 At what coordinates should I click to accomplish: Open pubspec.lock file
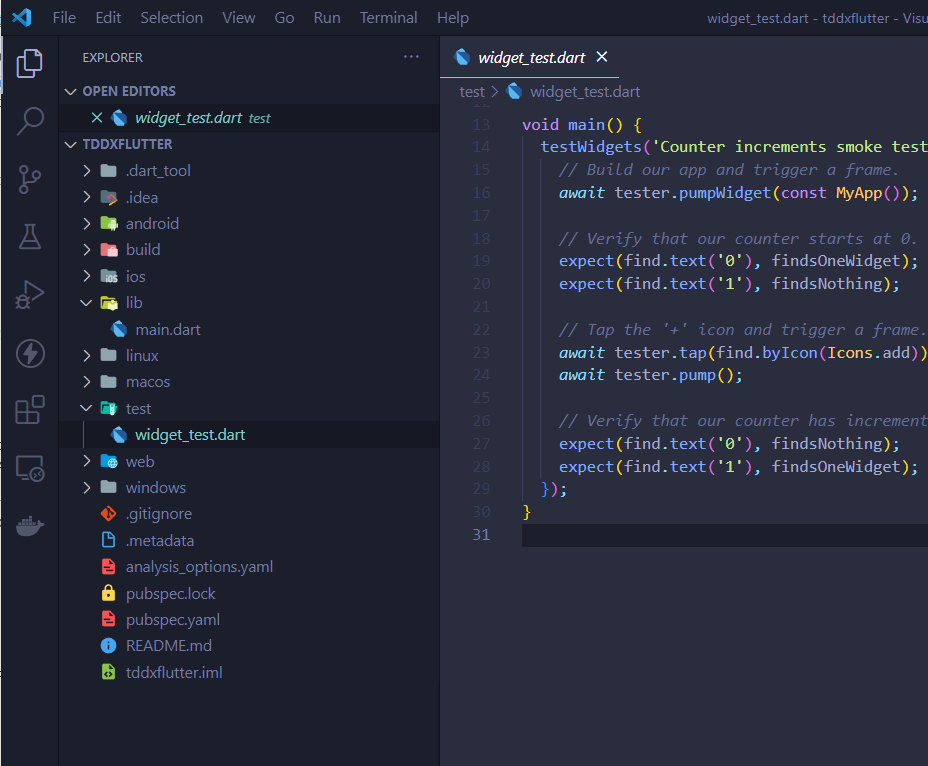(x=170, y=593)
